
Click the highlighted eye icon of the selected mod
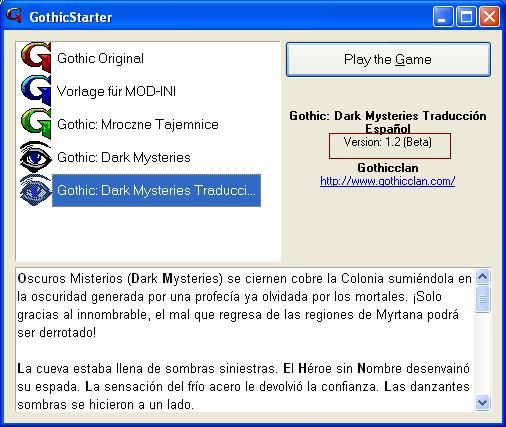point(36,190)
